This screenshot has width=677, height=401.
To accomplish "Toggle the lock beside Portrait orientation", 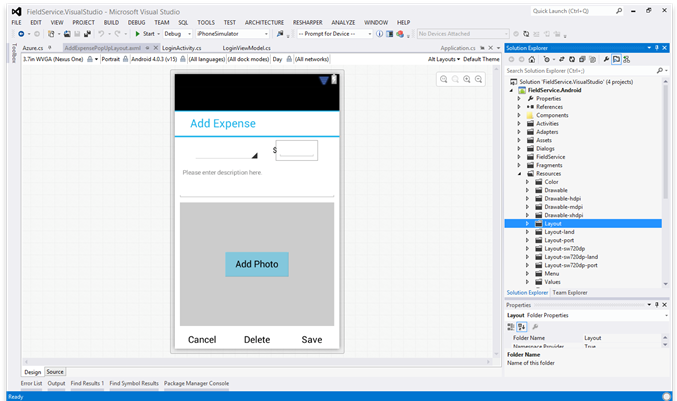I will (125, 59).
